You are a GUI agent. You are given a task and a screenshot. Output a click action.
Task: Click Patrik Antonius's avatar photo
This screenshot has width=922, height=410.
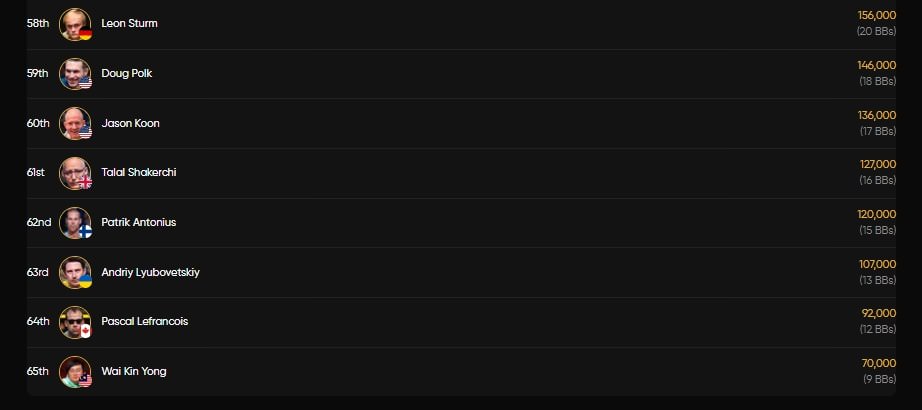(x=75, y=222)
